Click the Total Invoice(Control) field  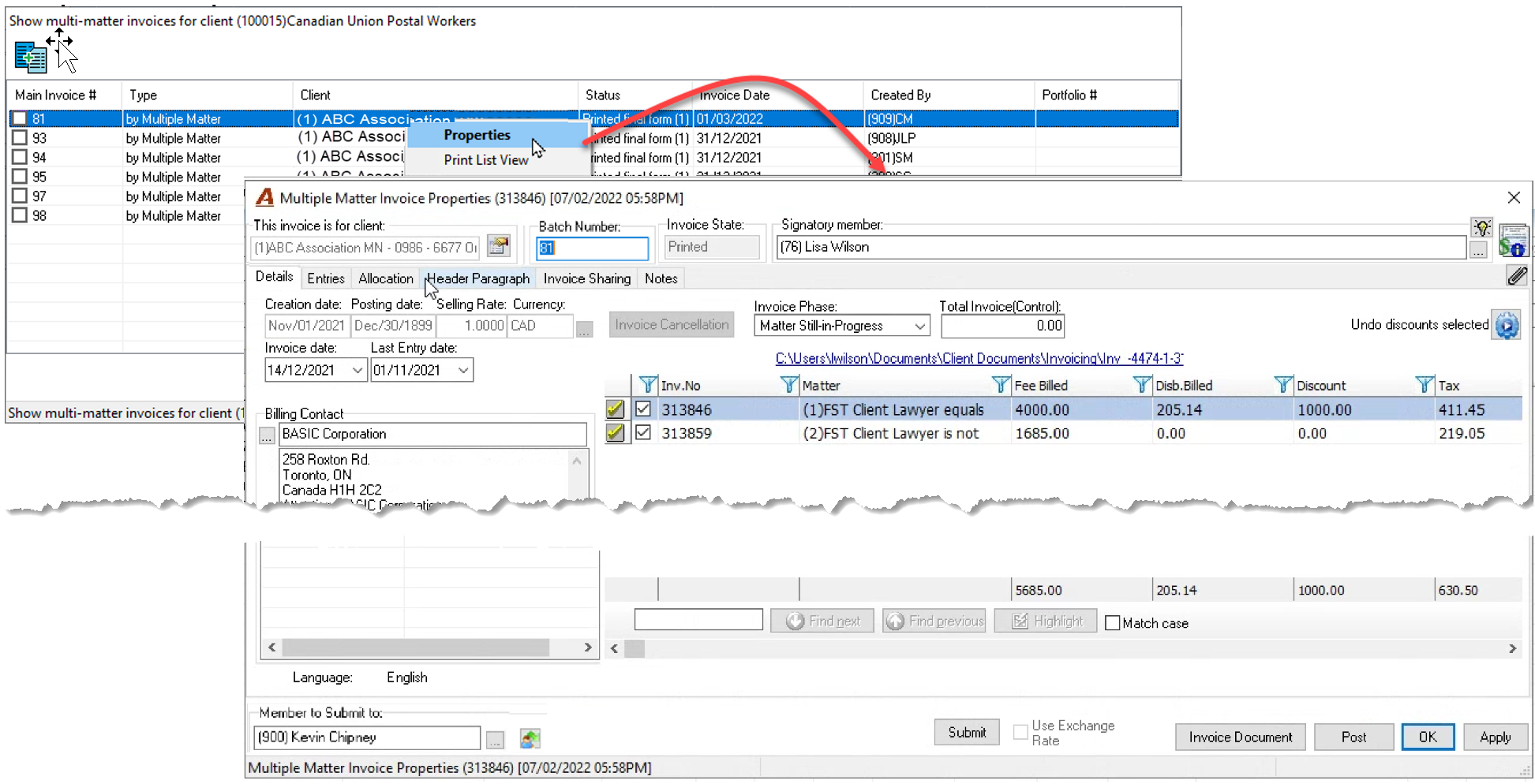(1002, 326)
